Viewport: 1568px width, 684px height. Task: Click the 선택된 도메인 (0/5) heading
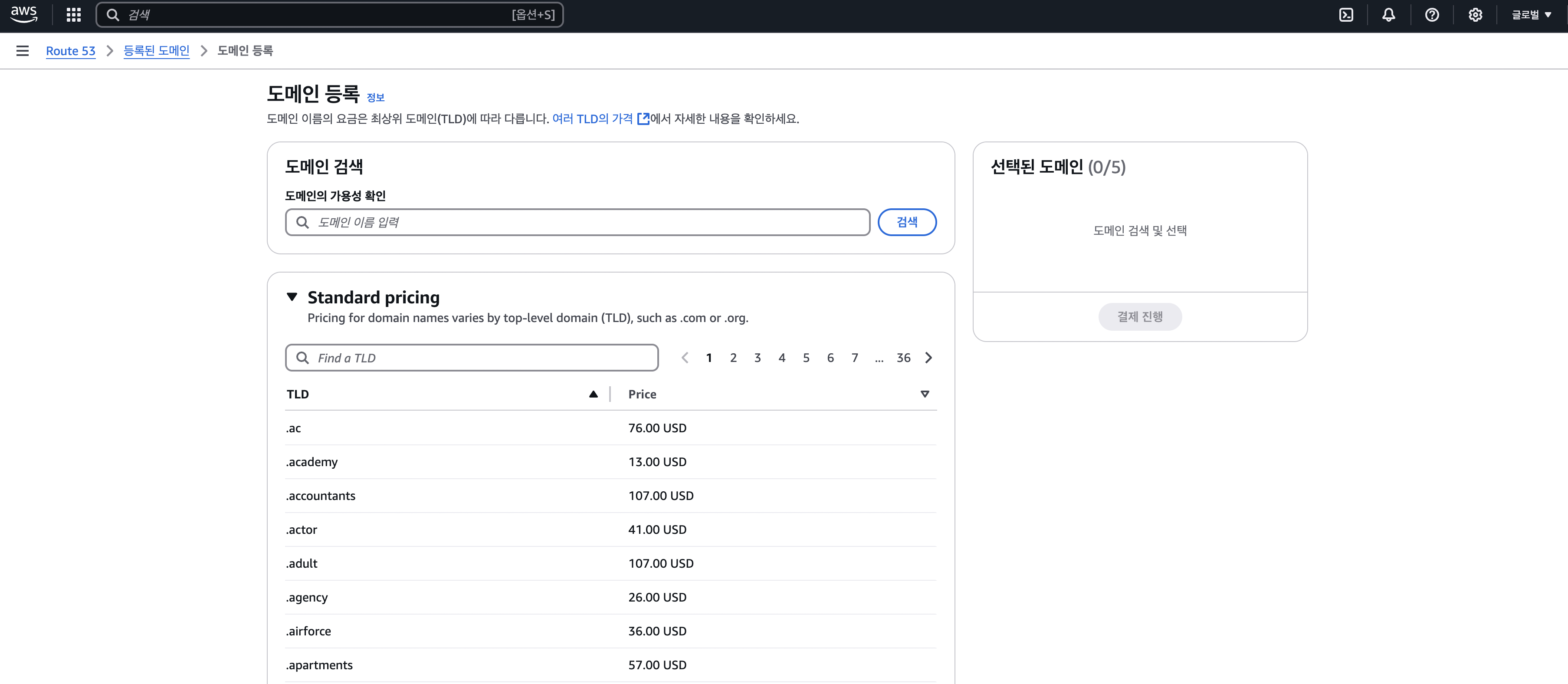1058,167
